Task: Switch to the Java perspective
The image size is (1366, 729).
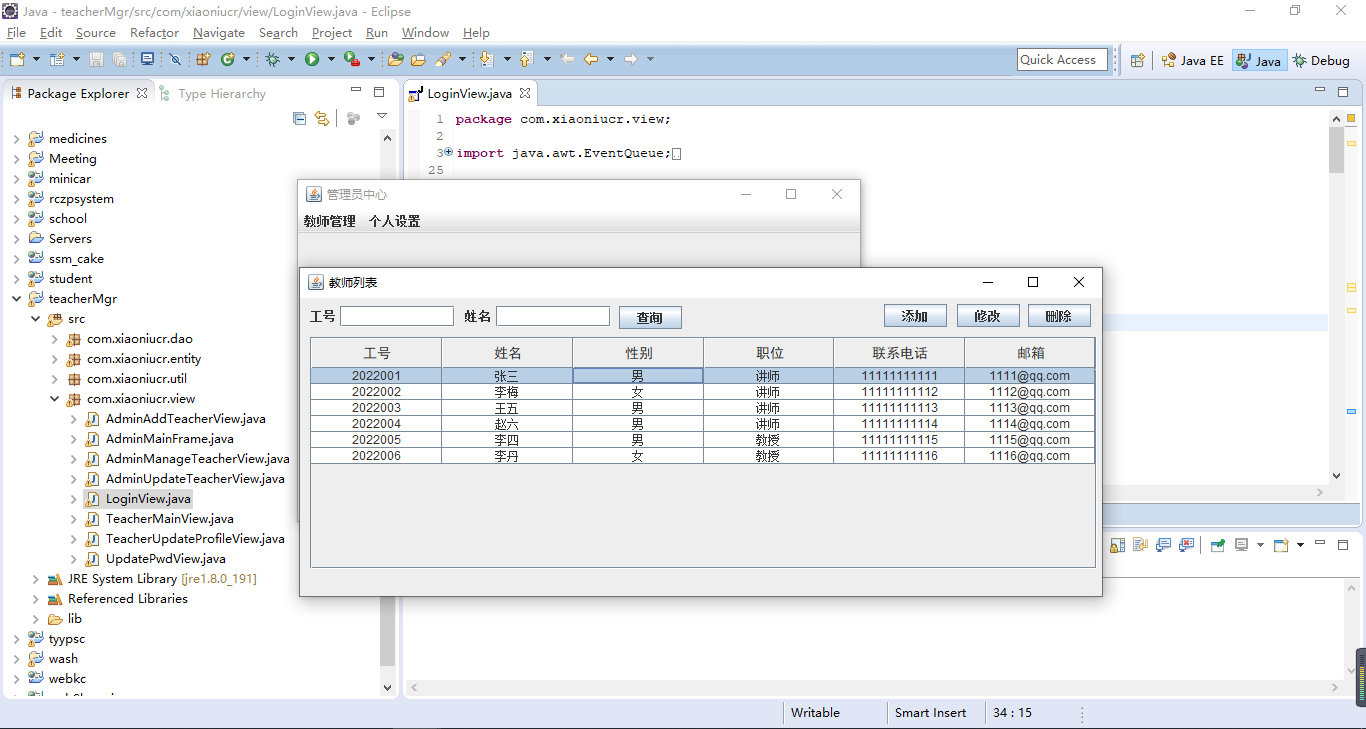Action: pyautogui.click(x=1258, y=60)
